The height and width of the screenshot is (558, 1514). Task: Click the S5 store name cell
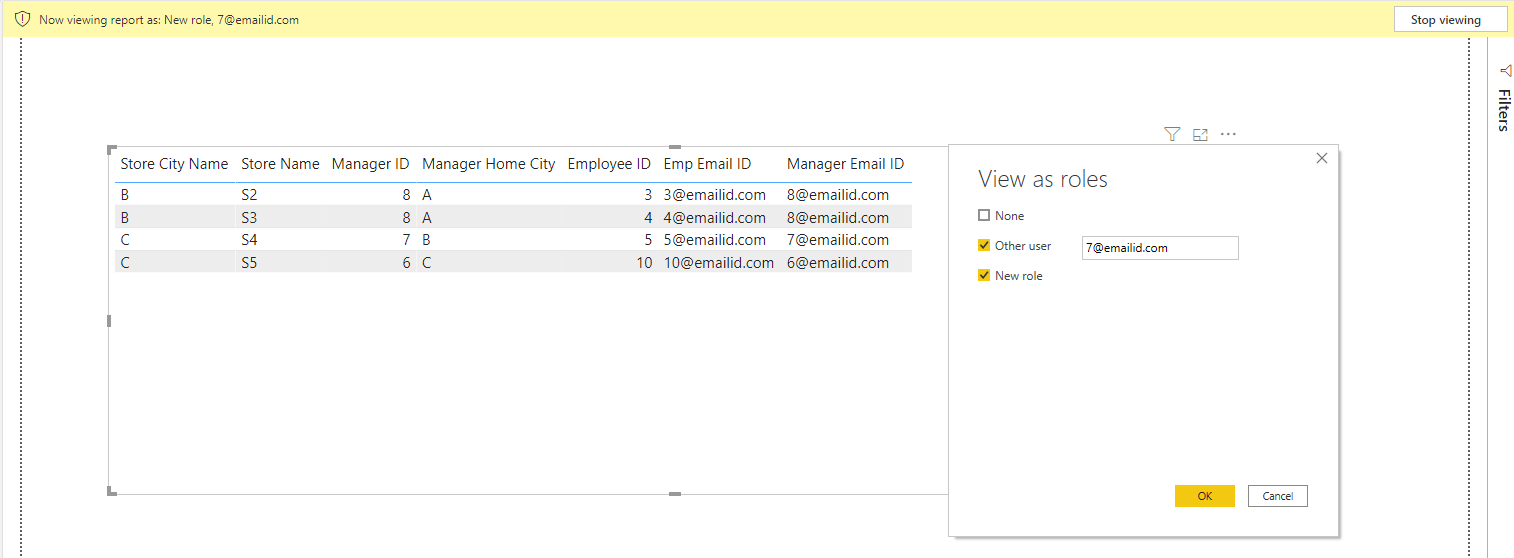[x=249, y=263]
